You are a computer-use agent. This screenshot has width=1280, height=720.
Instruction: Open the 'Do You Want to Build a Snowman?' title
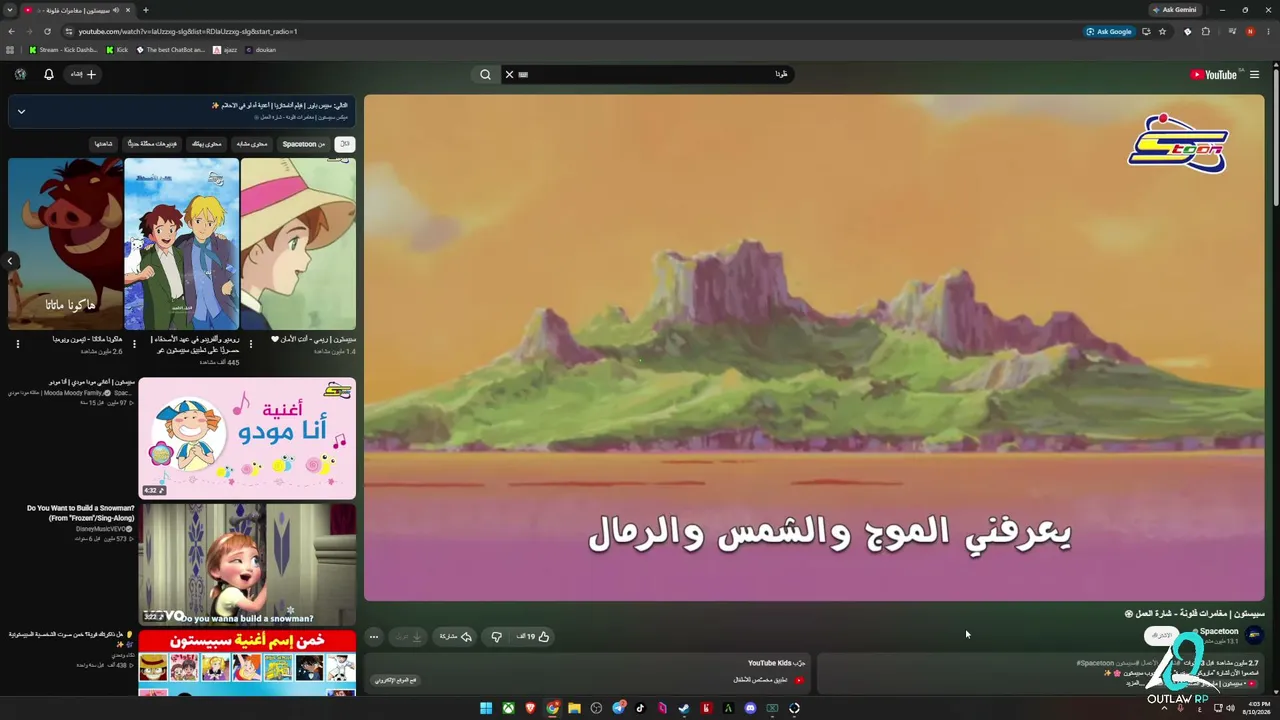(x=81, y=513)
